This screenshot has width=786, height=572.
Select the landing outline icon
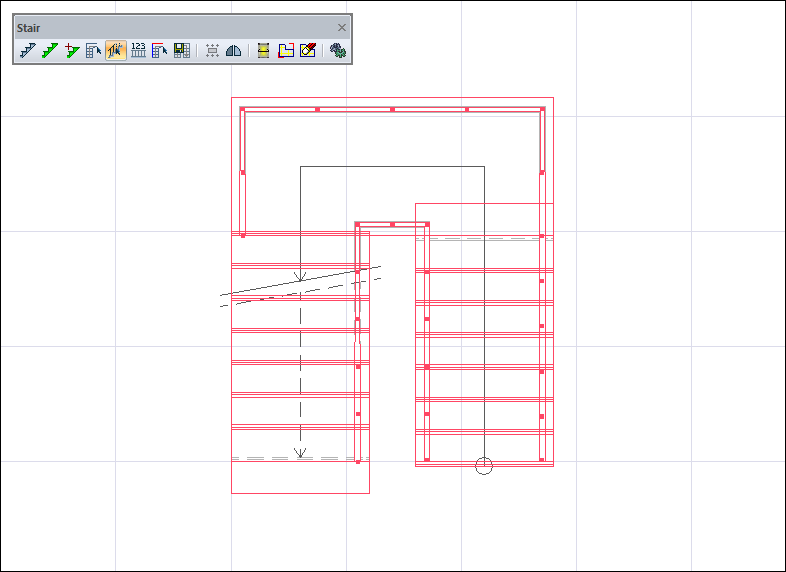click(x=285, y=50)
